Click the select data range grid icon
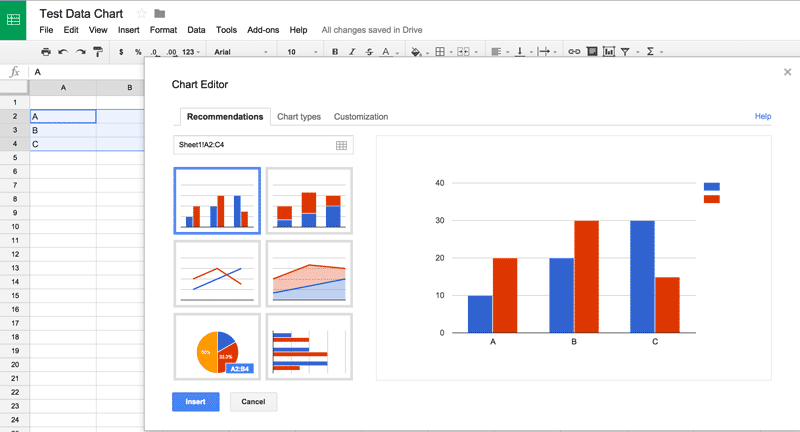The height and width of the screenshot is (432, 800). click(x=341, y=145)
